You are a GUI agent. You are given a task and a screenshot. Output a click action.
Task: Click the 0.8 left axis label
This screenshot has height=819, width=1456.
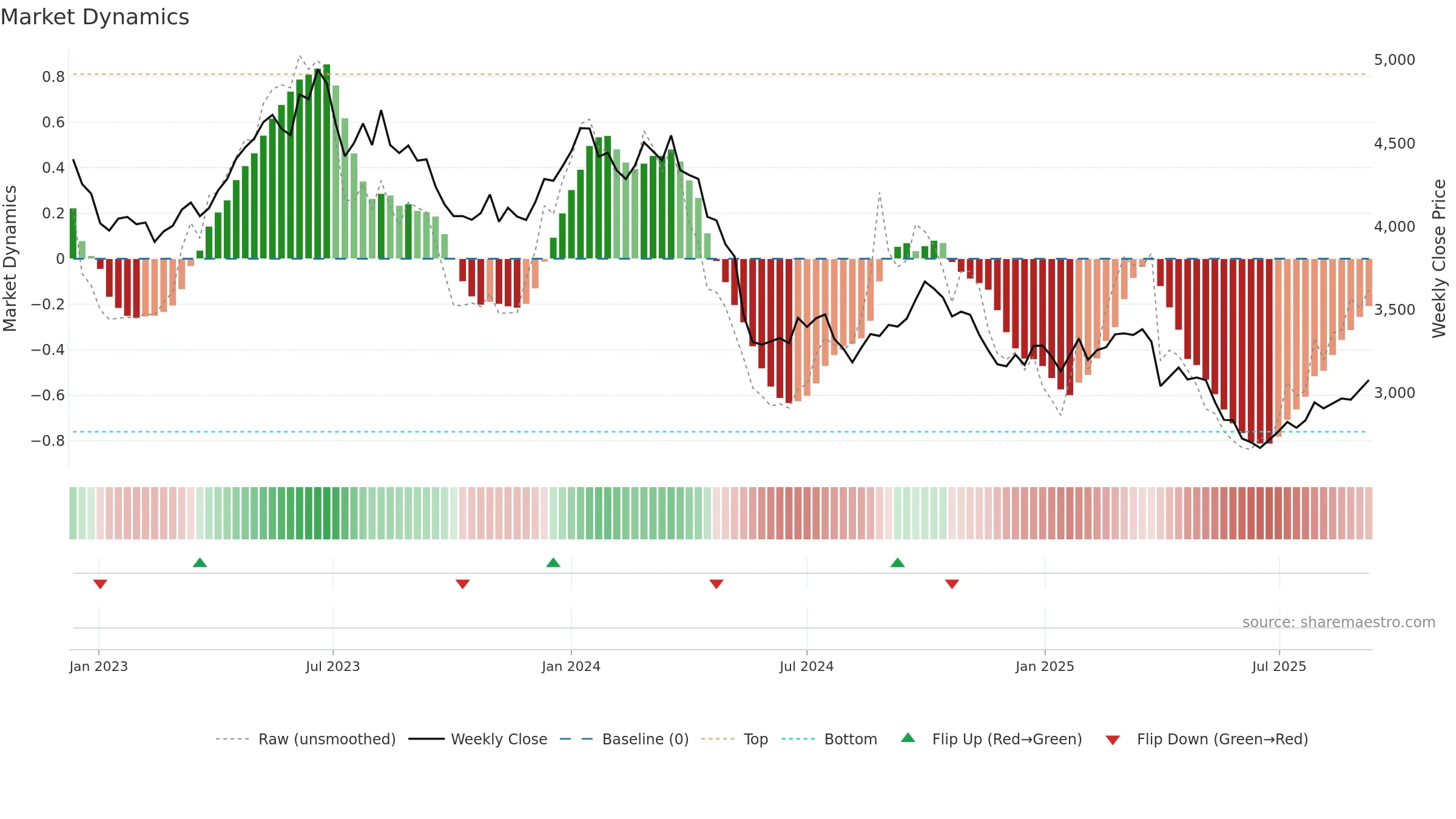pos(53,76)
